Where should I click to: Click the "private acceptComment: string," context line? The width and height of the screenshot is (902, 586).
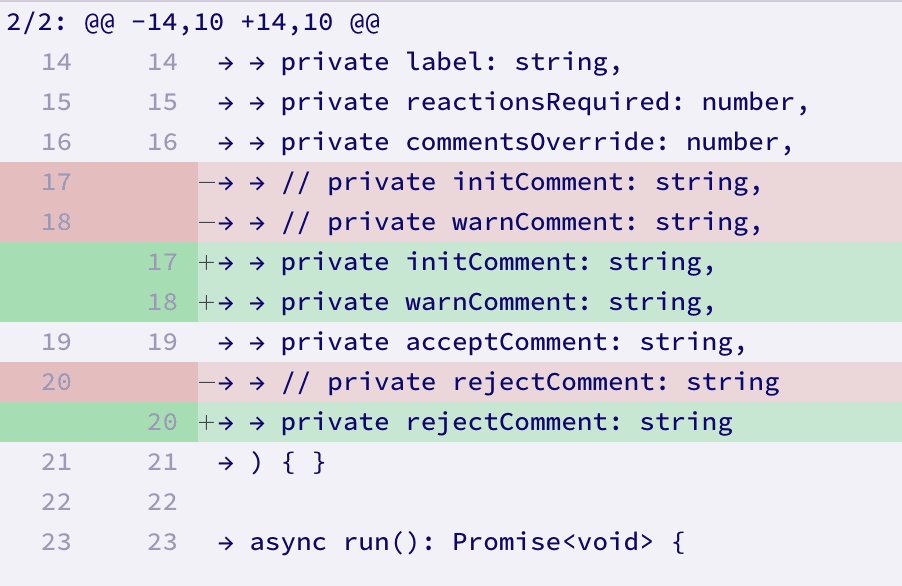point(514,342)
